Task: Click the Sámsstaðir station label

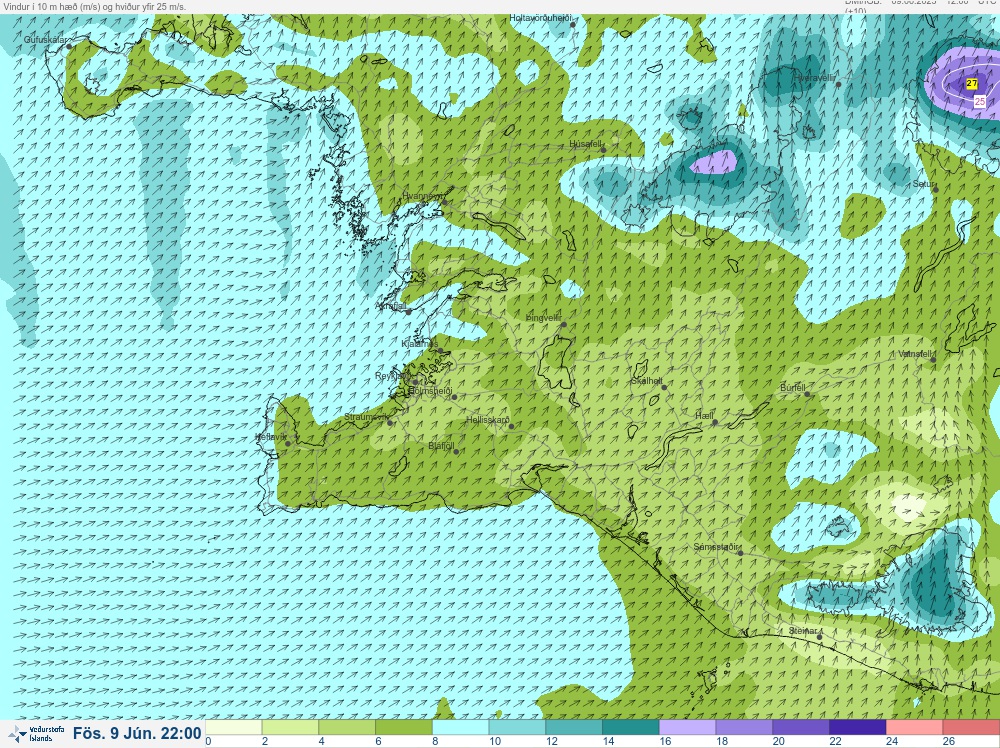Action: pos(716,547)
